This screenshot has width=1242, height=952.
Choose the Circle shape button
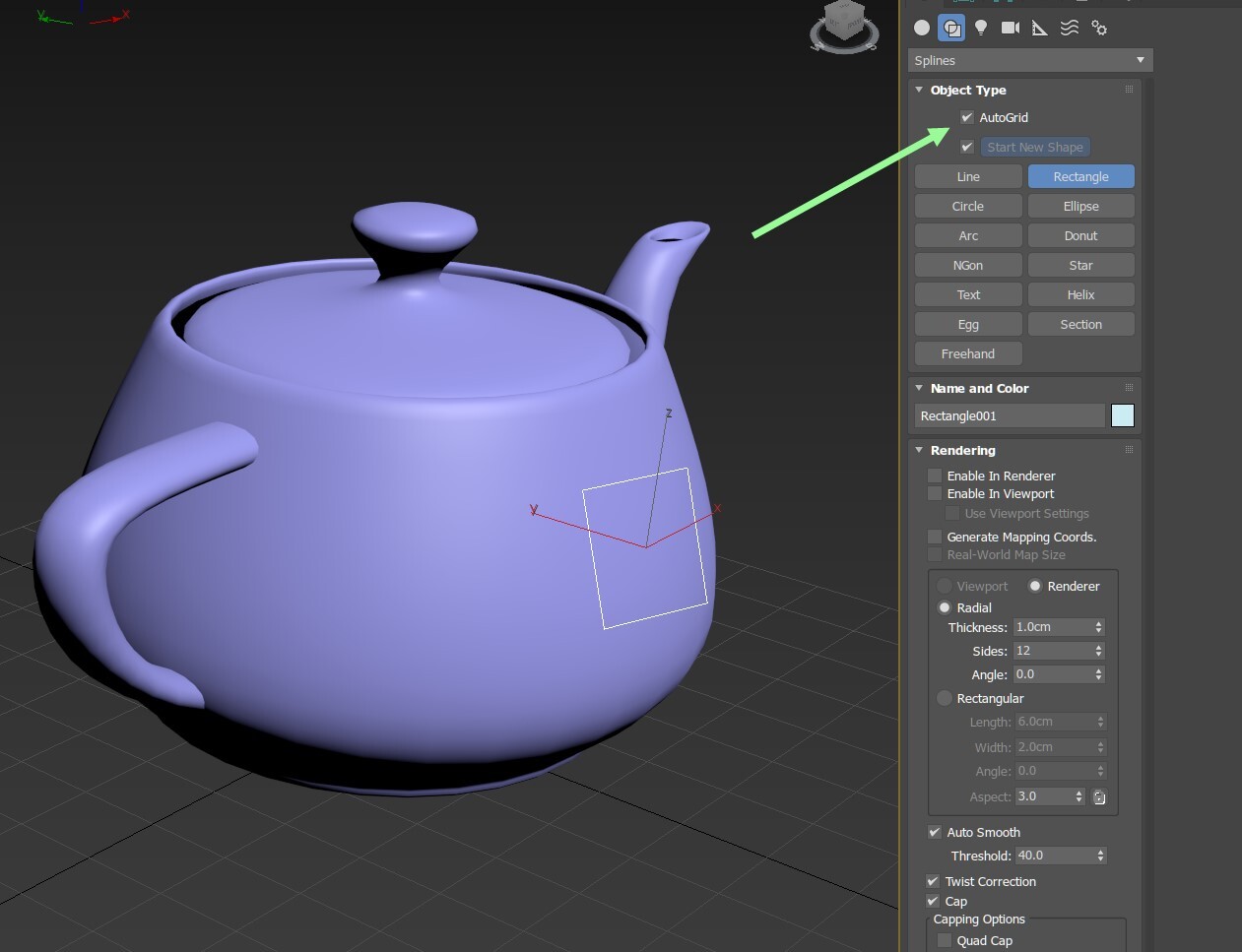[968, 206]
